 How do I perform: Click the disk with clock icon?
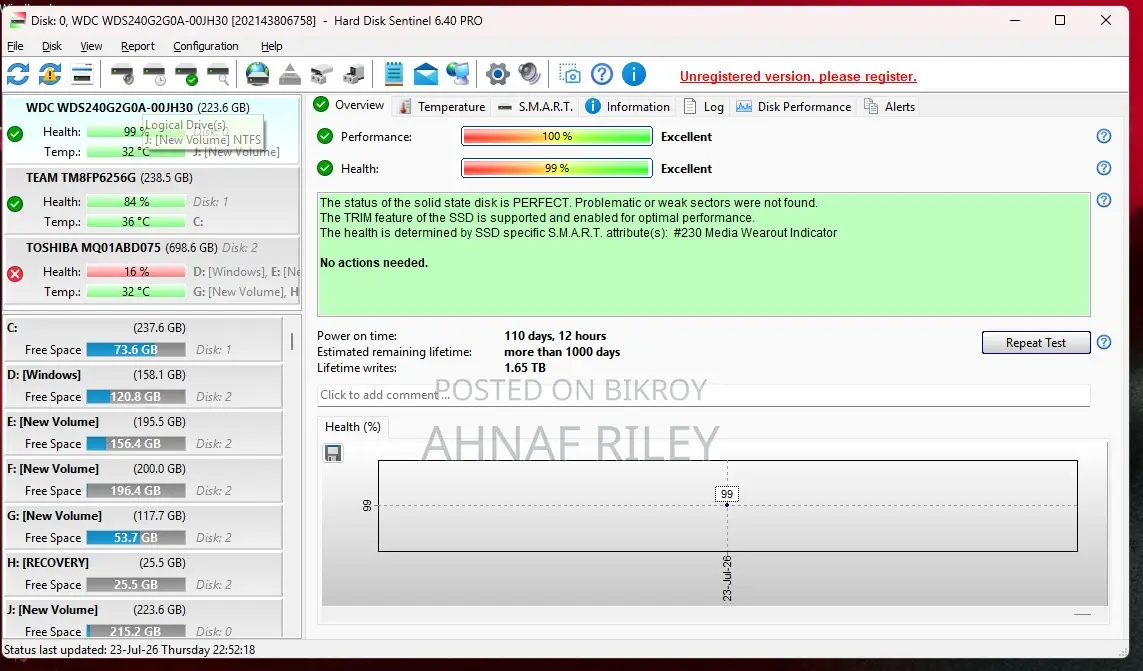[155, 74]
